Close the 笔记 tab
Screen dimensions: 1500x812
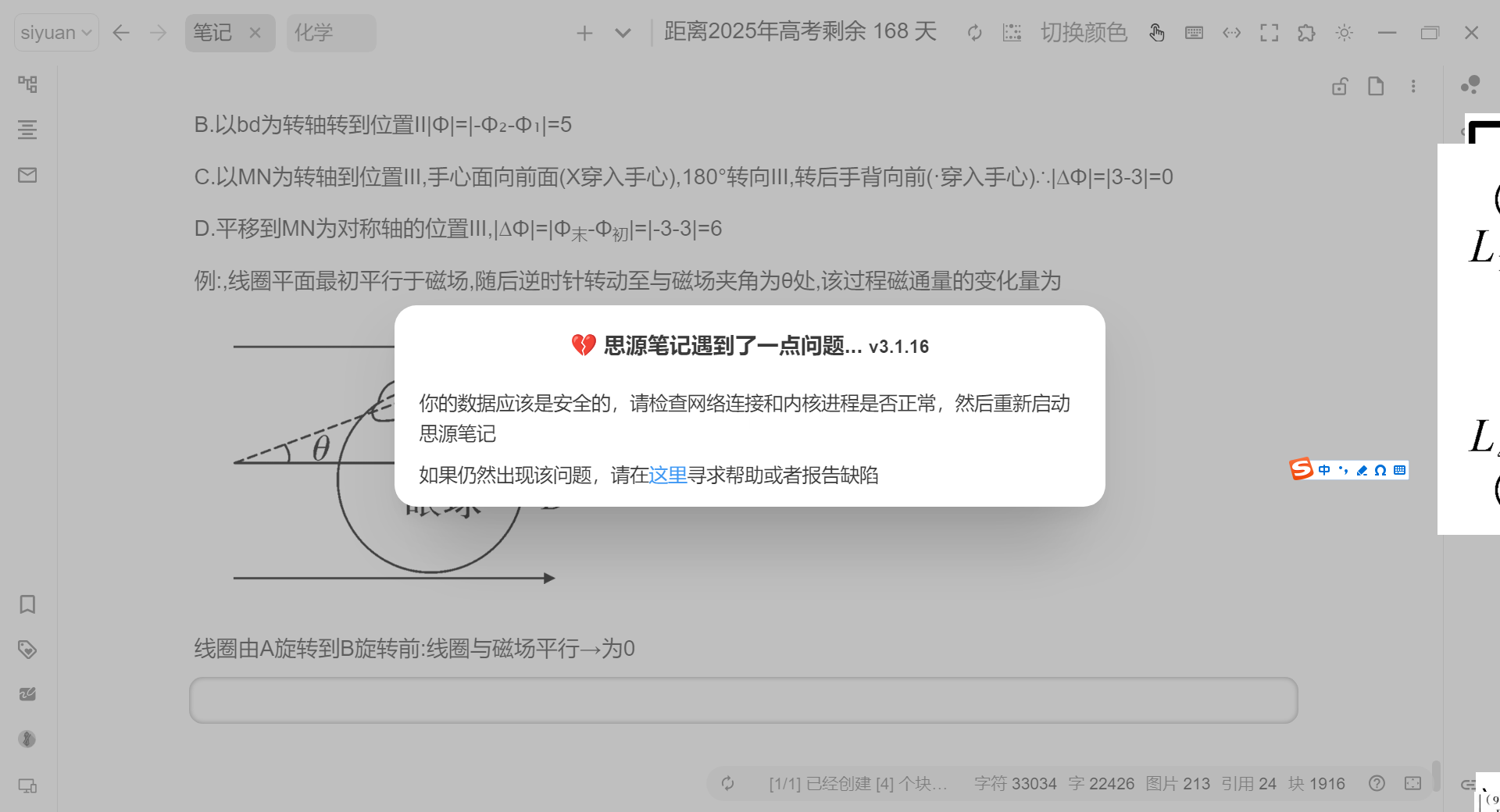(255, 33)
